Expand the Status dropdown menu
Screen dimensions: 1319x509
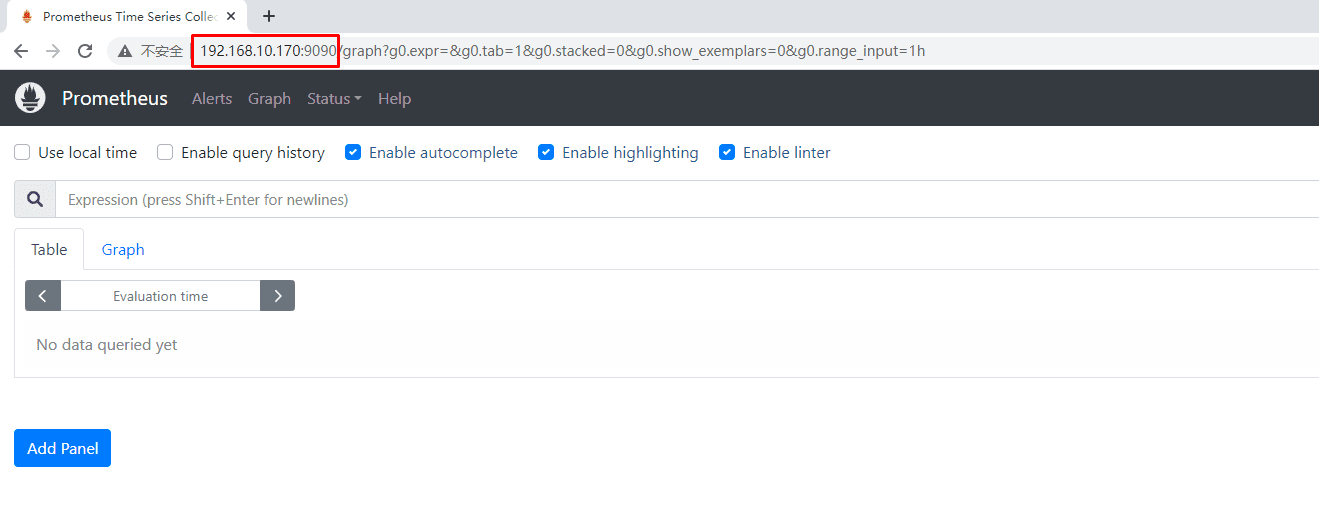tap(334, 98)
